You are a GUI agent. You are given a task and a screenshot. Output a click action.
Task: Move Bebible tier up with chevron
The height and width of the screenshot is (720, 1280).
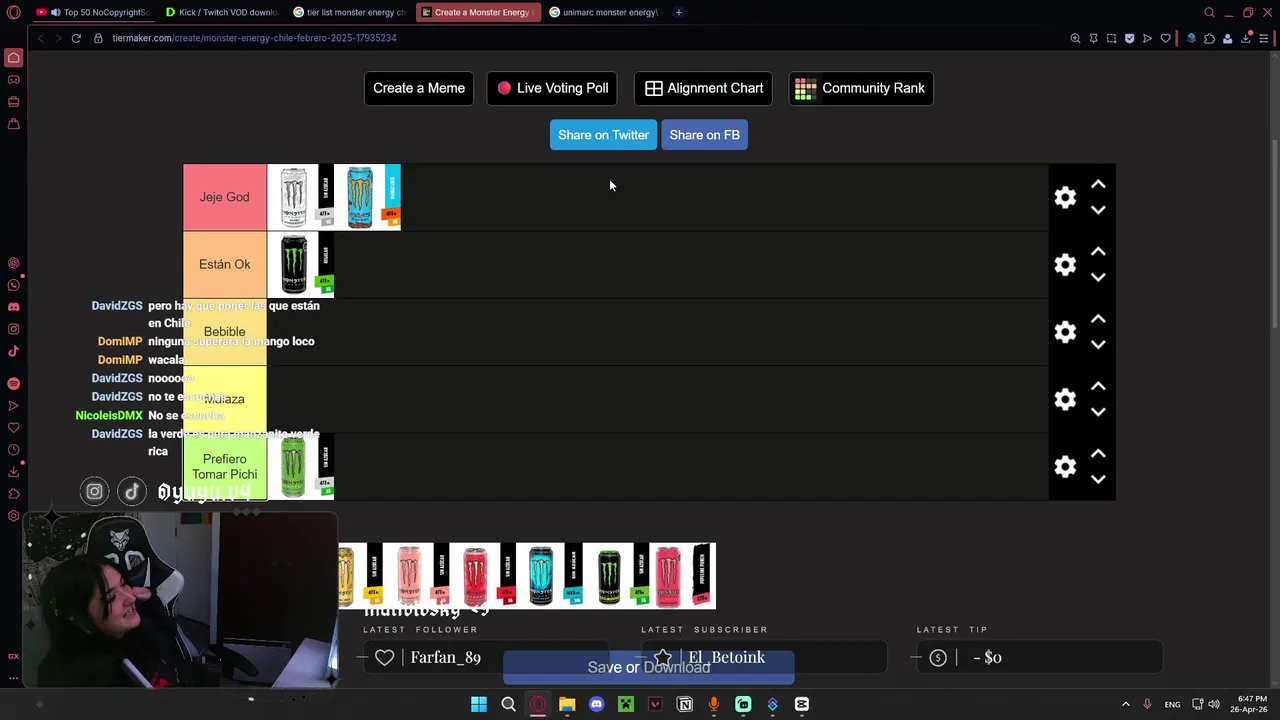1098,319
